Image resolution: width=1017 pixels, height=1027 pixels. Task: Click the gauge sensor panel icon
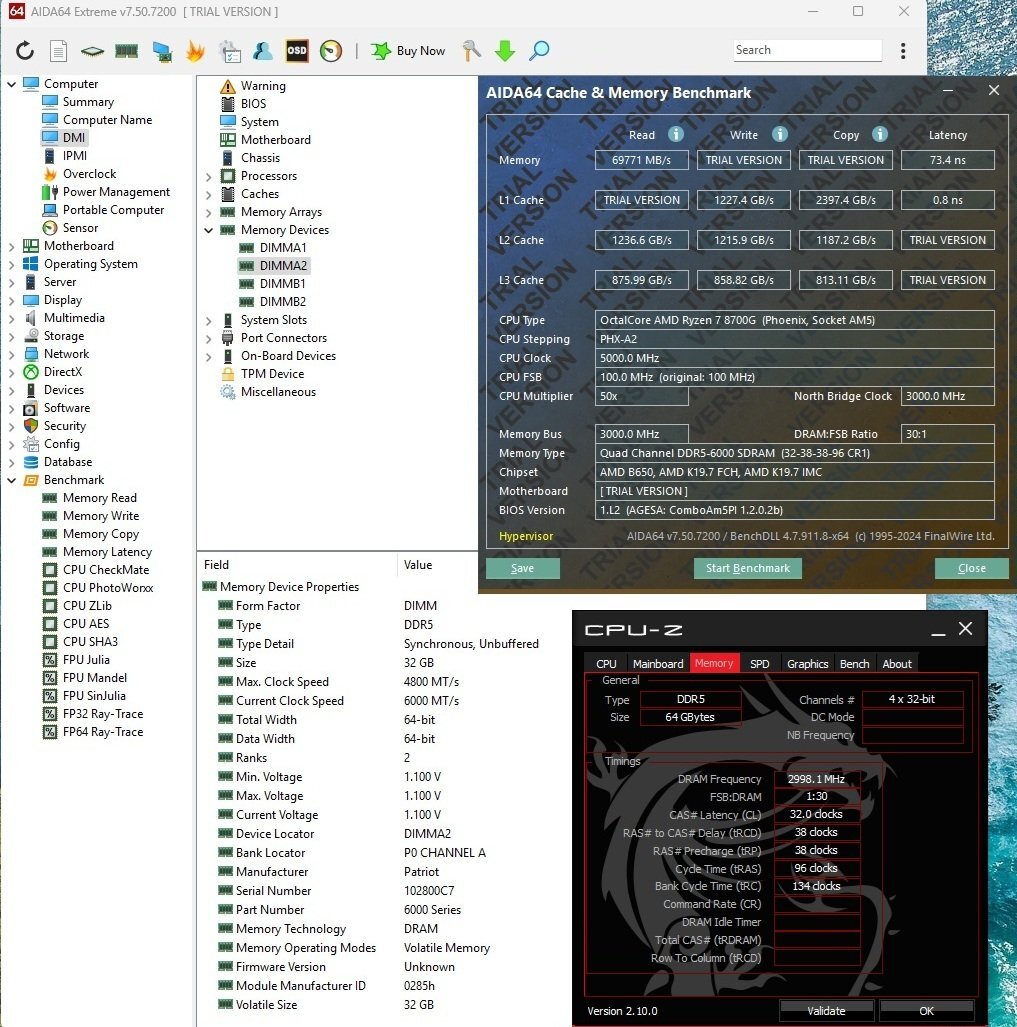pos(331,50)
